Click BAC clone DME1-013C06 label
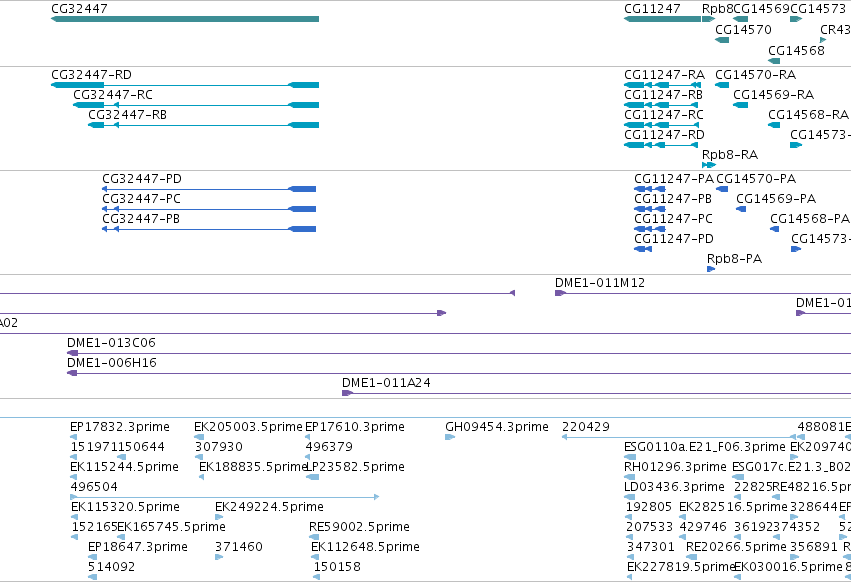Screen dimensions: 851x582 111,343
